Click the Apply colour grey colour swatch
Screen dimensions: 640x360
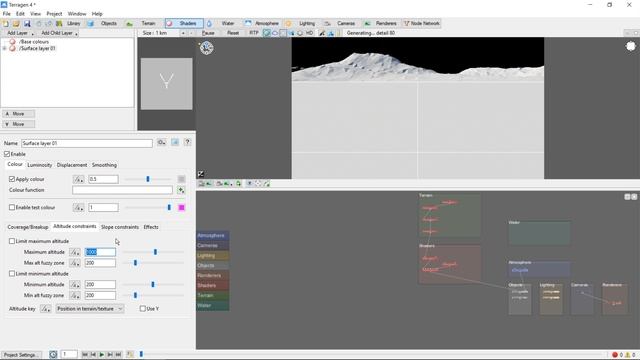pos(181,179)
